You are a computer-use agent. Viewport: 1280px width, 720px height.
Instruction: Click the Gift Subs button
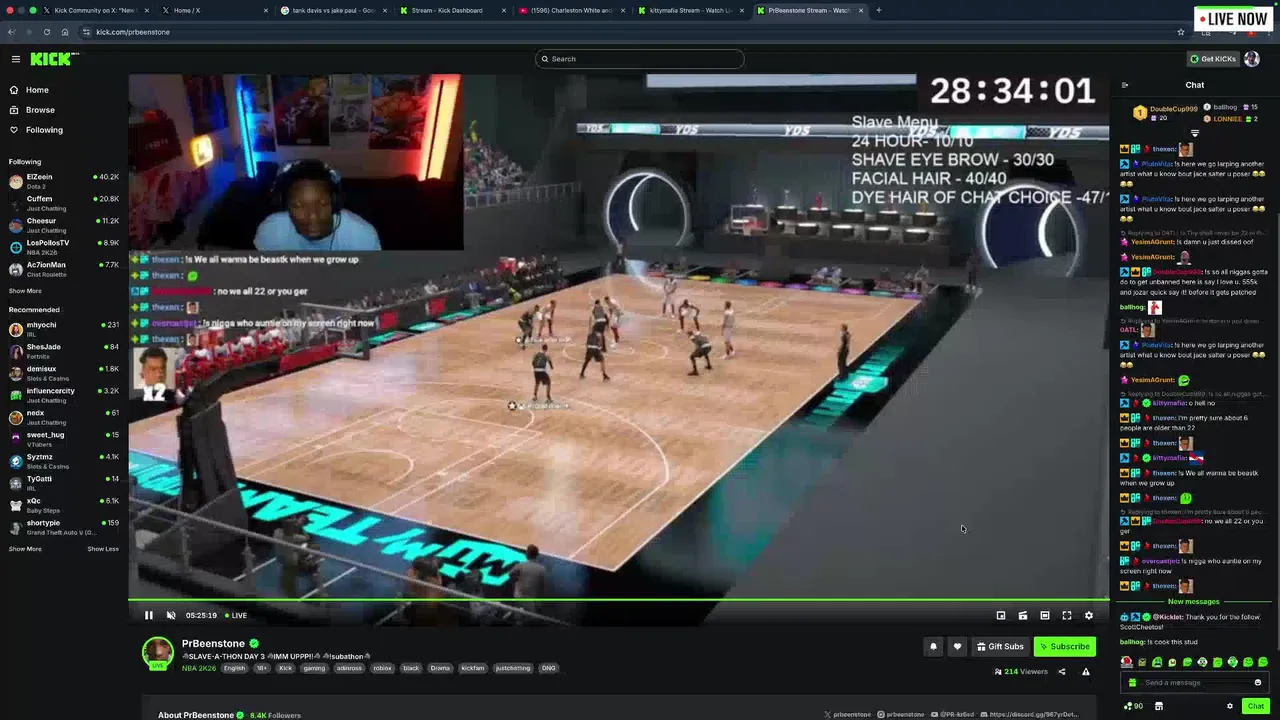click(1001, 646)
